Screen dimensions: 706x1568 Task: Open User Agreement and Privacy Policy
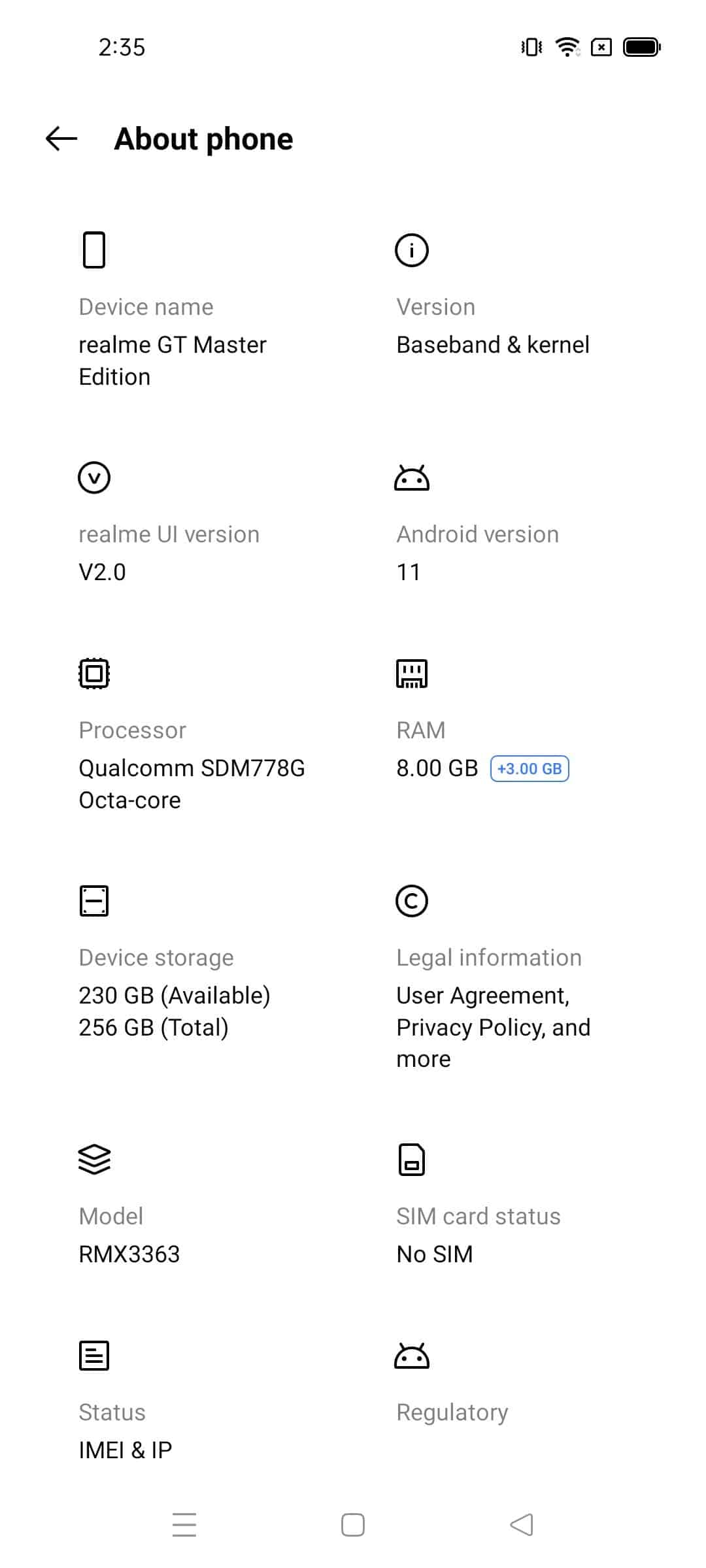point(494,1027)
